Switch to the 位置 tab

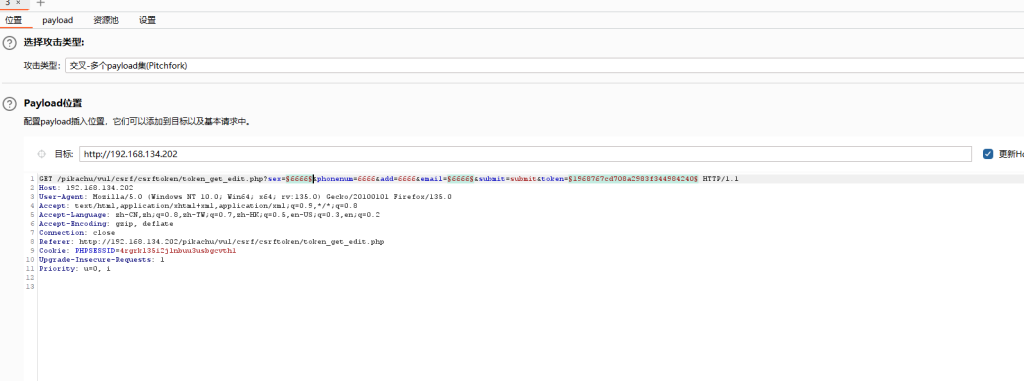coord(14,20)
